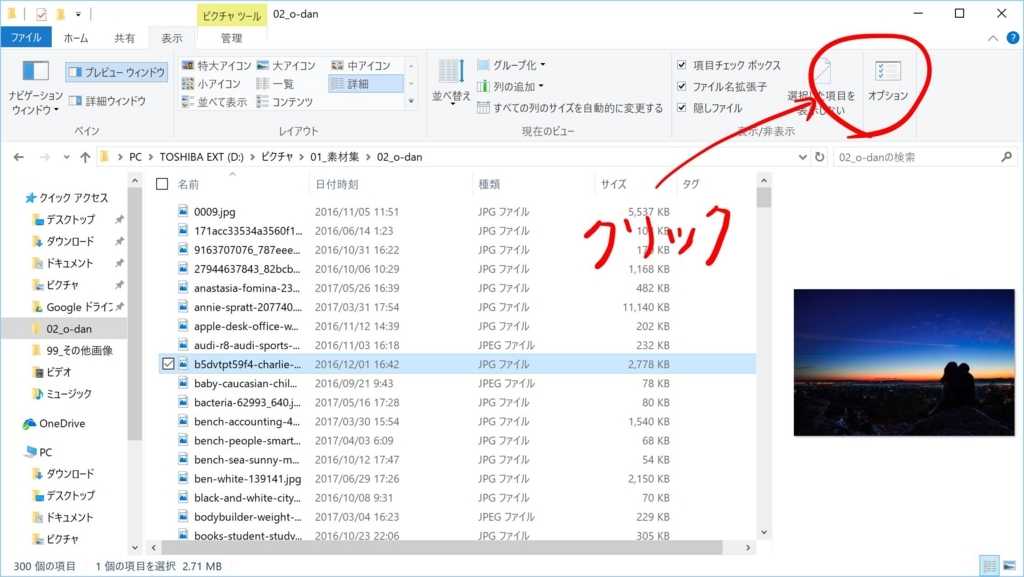Toggle the Details pane (詳細ウィンドウ)
The width and height of the screenshot is (1024, 577).
(108, 101)
